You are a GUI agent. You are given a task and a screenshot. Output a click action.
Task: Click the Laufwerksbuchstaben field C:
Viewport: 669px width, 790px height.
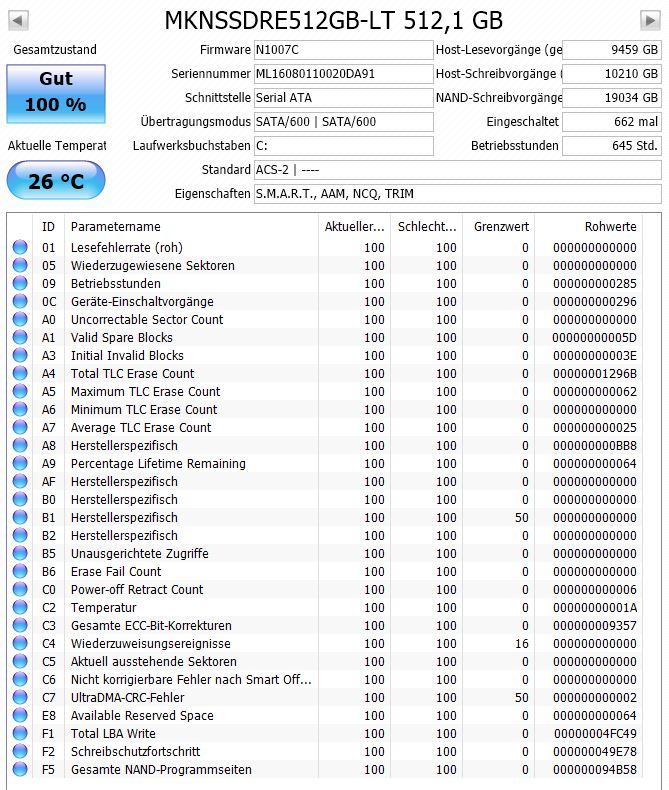pos(344,146)
